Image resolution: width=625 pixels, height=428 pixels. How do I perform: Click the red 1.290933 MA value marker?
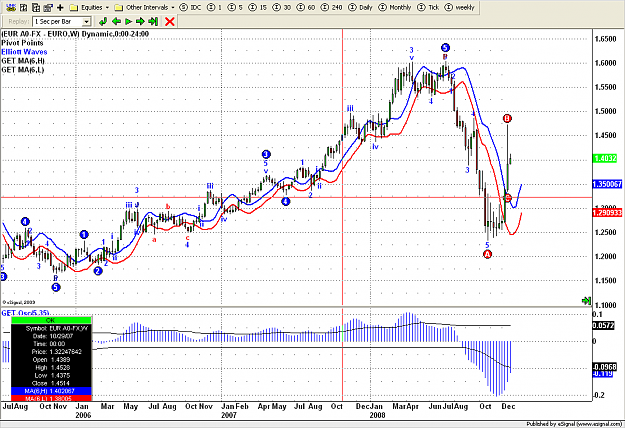click(x=607, y=213)
